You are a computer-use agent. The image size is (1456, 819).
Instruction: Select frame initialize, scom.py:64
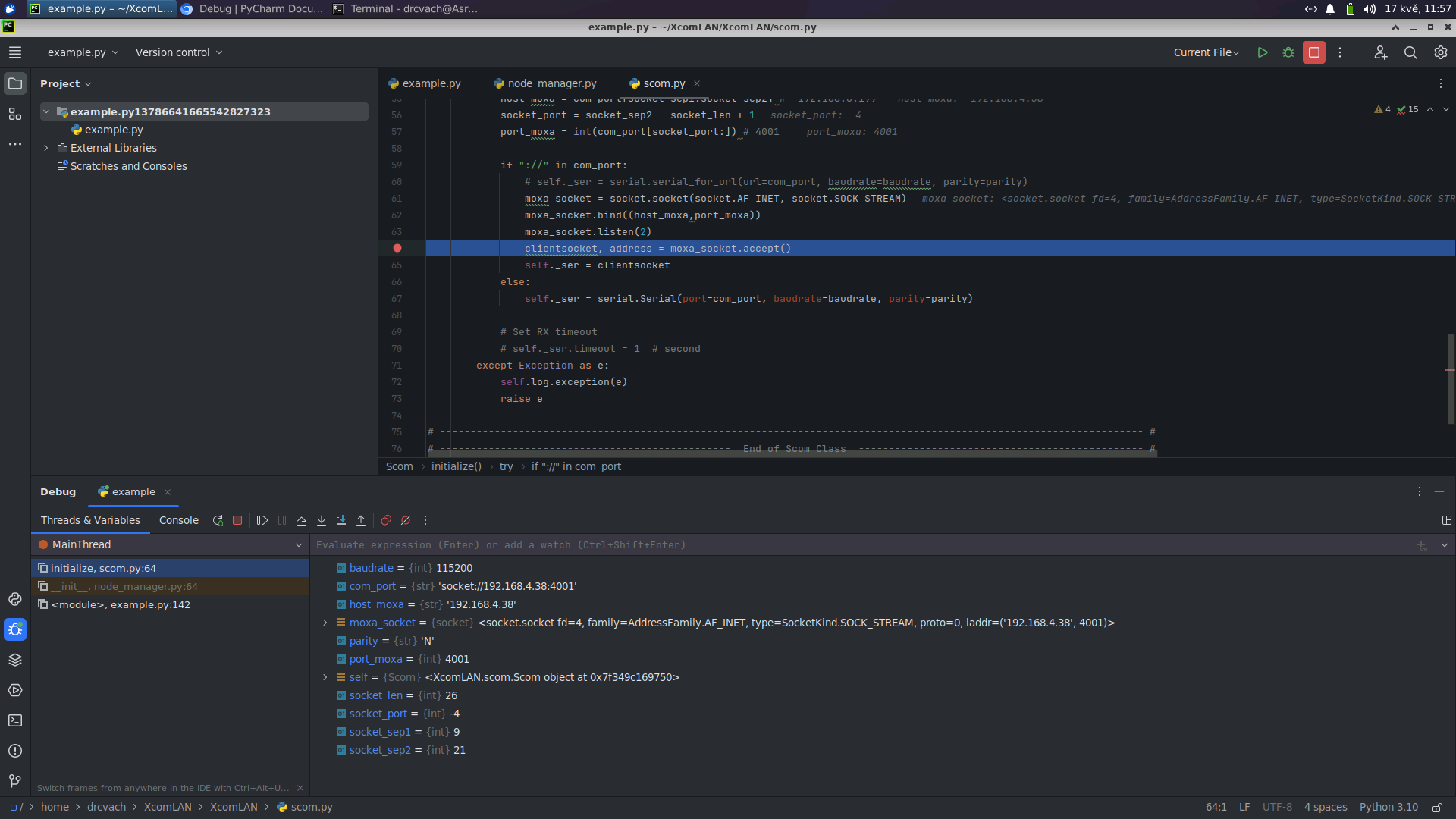pos(171,568)
